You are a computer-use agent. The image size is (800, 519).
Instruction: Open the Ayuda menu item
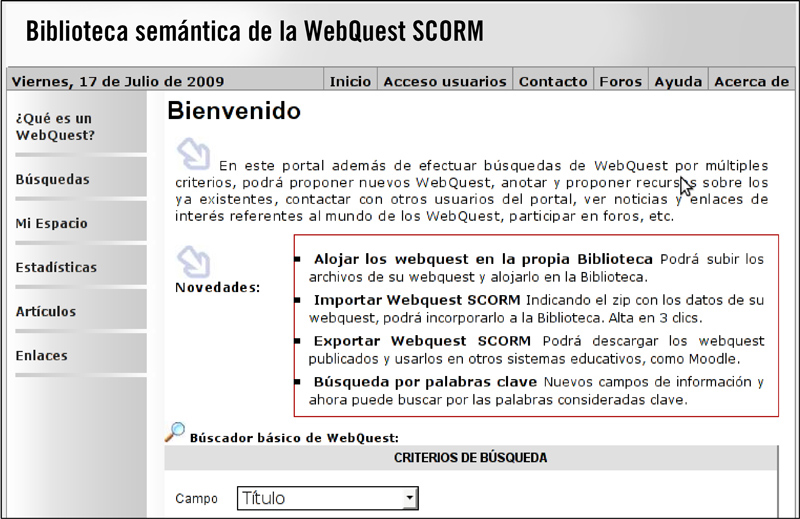coord(678,81)
